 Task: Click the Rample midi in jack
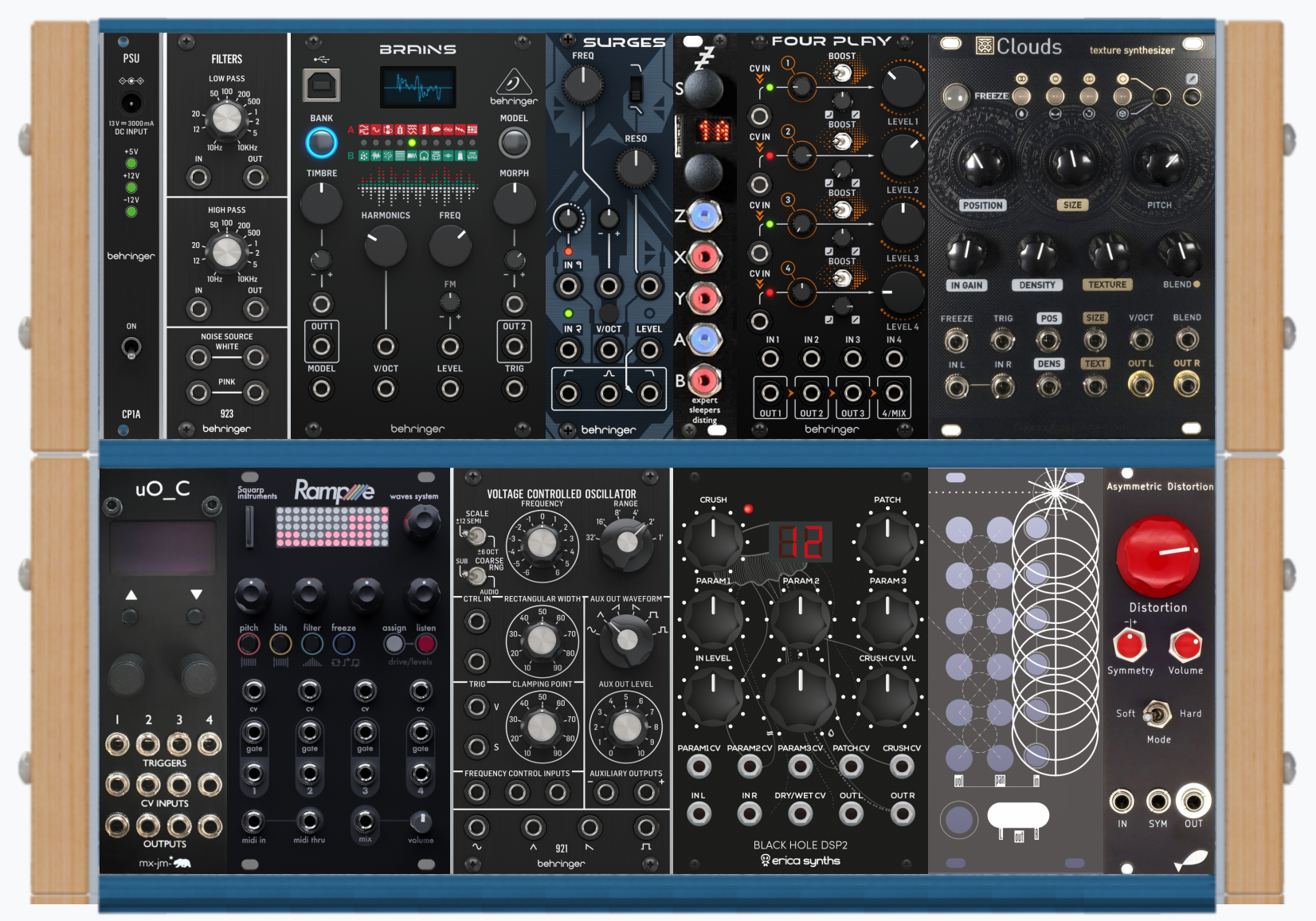253,821
